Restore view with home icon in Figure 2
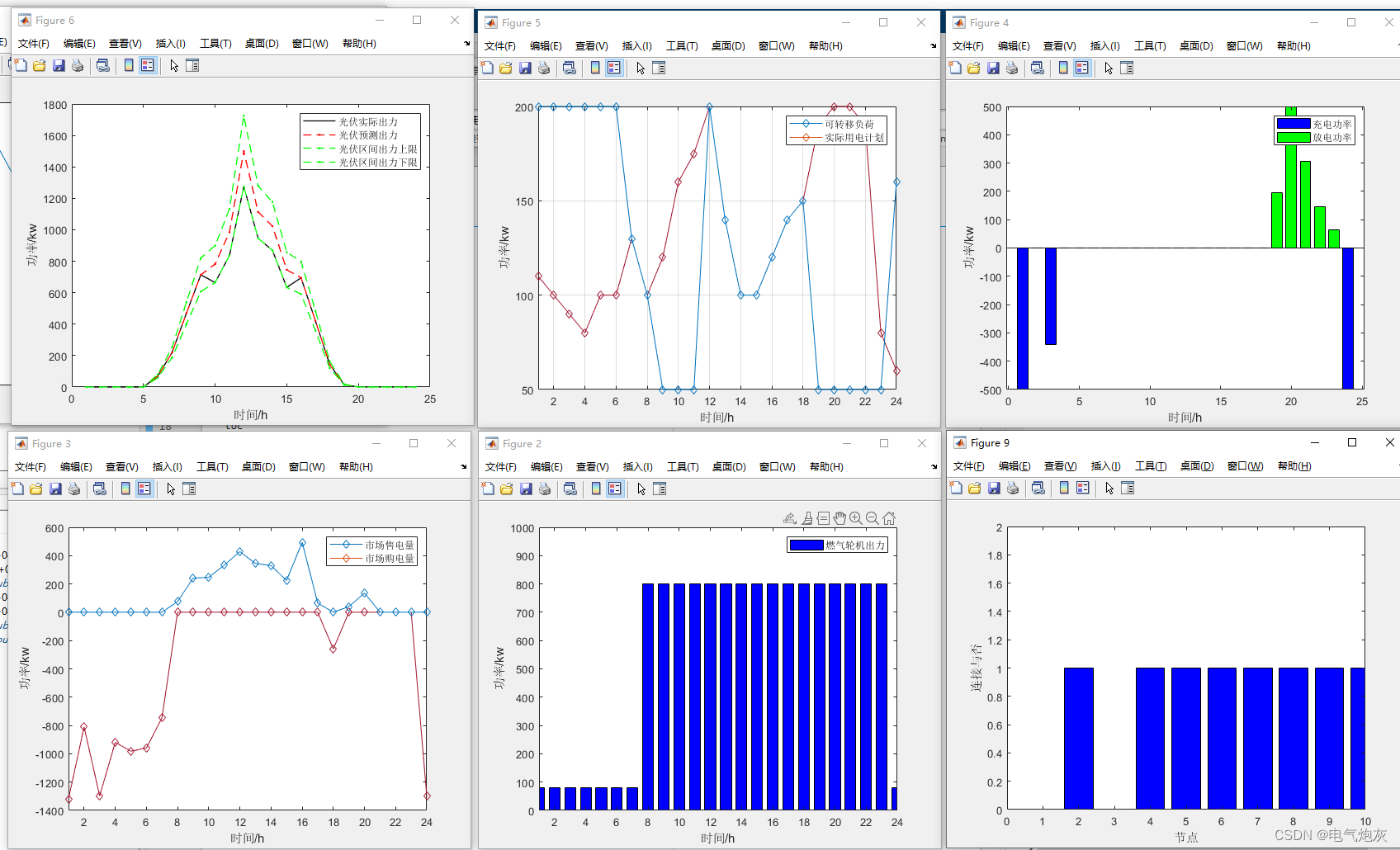 889,518
